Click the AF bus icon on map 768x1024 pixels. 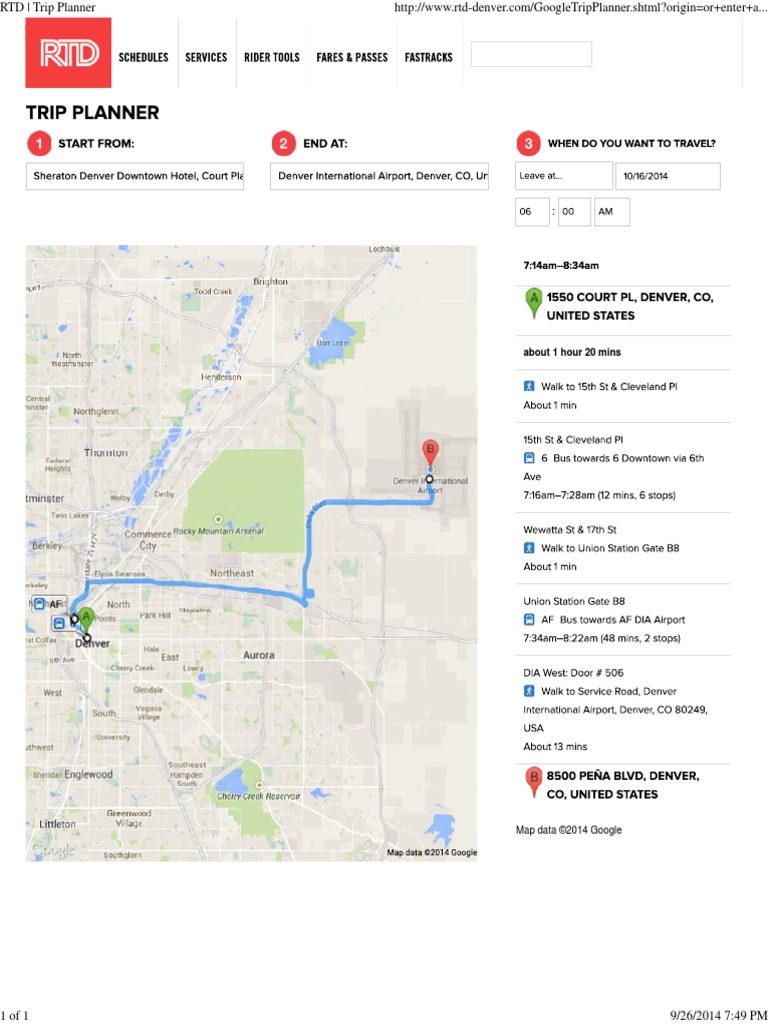tap(39, 604)
